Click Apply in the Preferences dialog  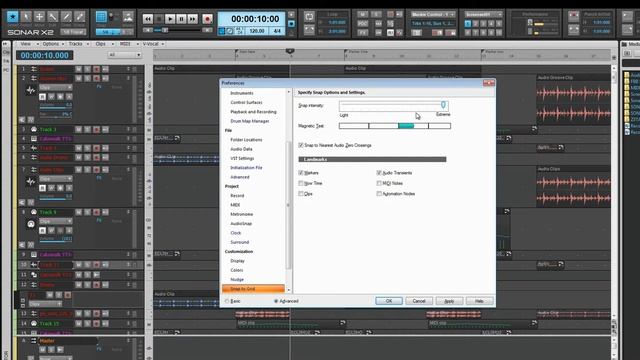[449, 301]
